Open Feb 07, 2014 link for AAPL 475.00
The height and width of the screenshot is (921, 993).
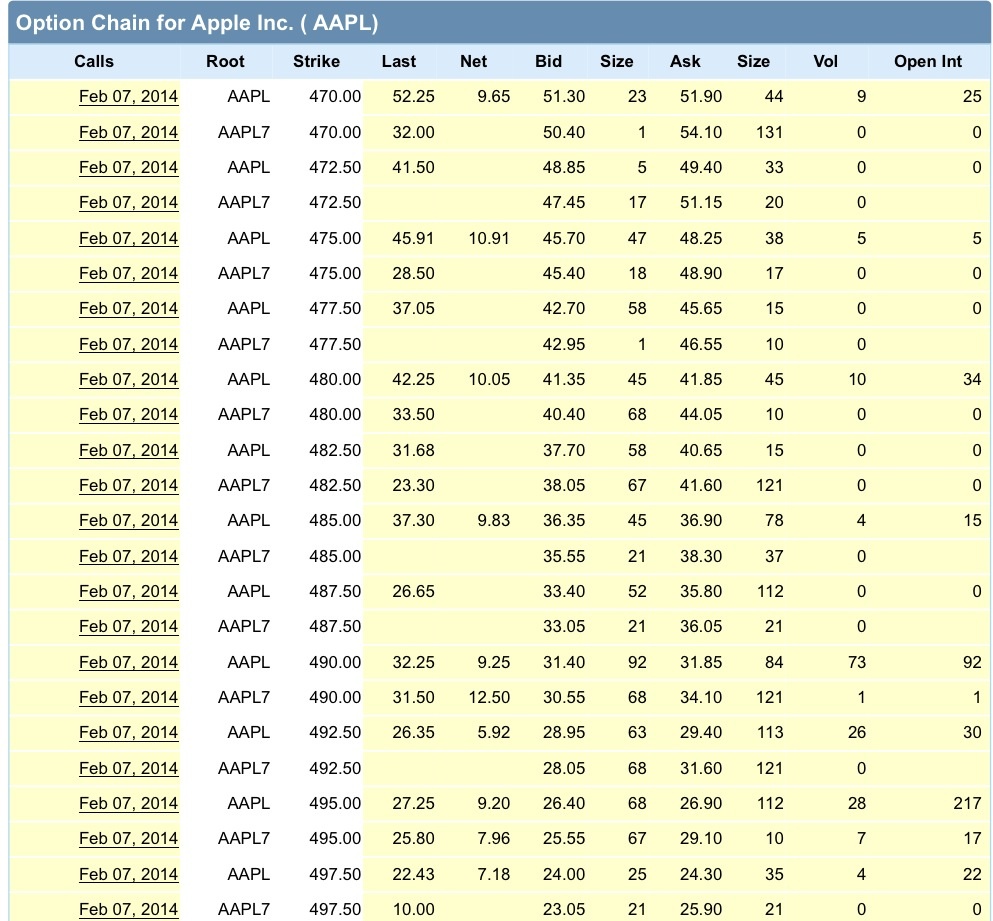click(129, 239)
